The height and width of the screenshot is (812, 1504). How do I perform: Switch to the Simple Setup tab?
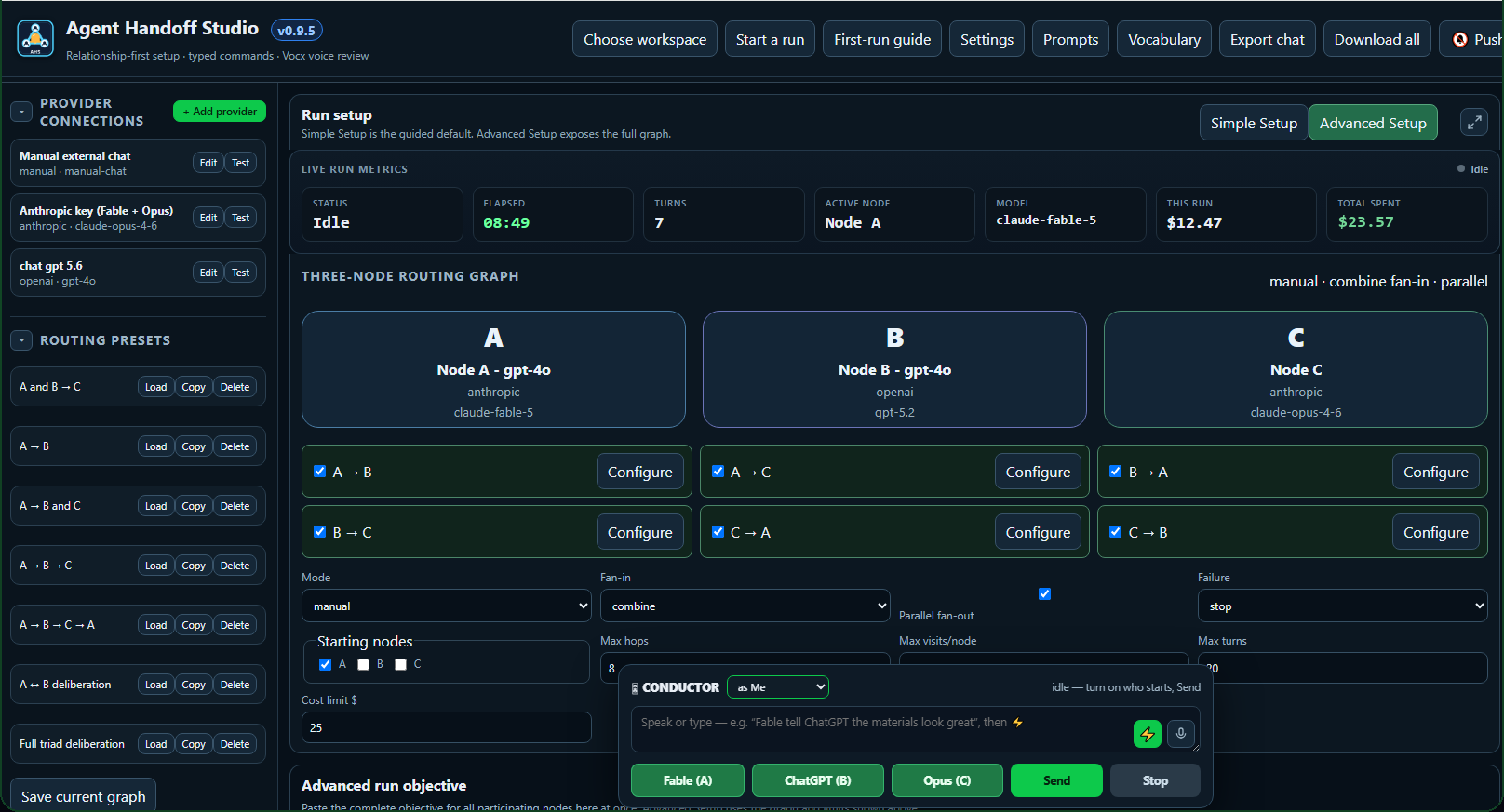coord(1253,123)
